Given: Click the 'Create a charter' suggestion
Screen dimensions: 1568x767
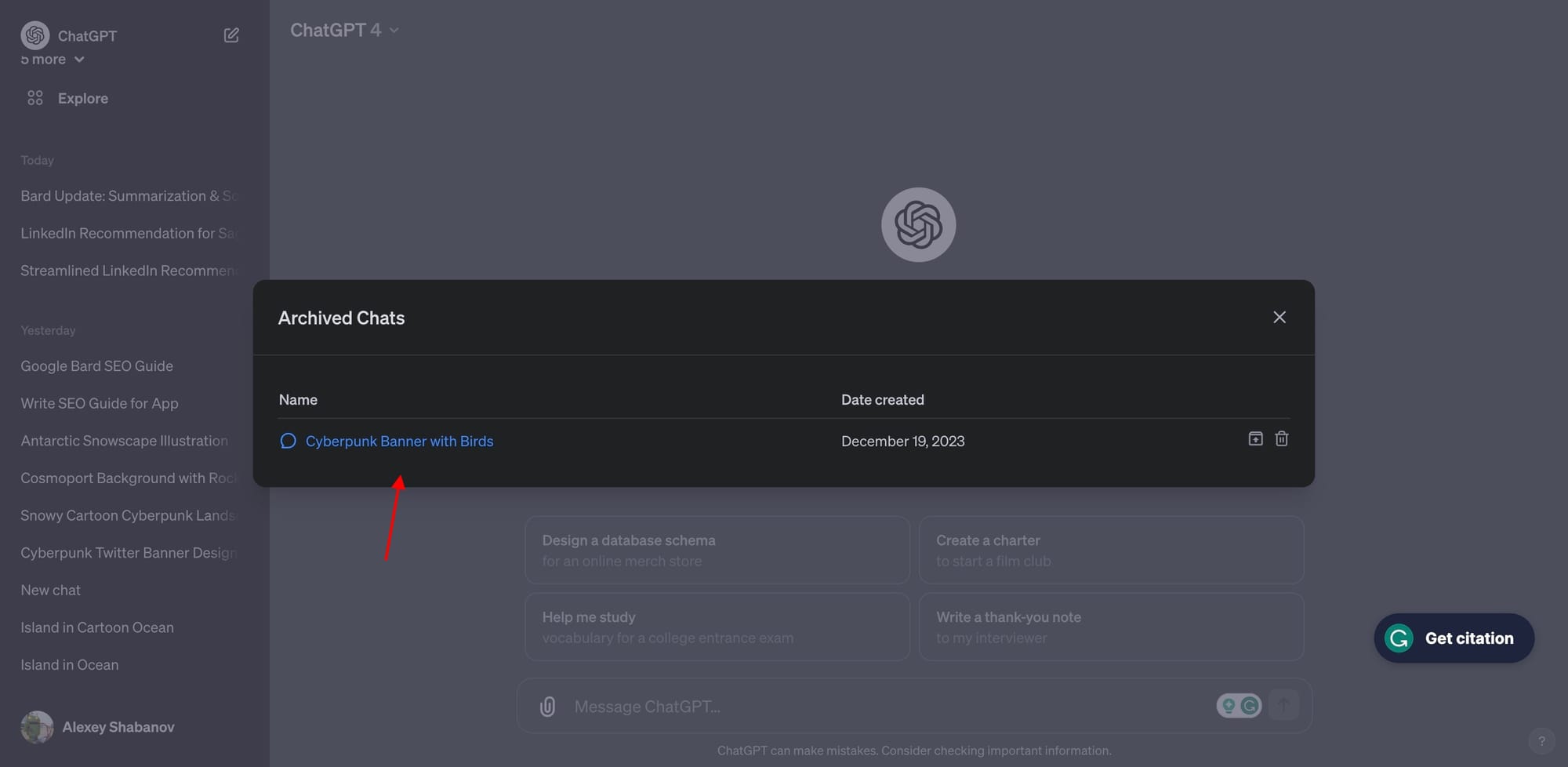Looking at the screenshot, I should tap(1112, 550).
